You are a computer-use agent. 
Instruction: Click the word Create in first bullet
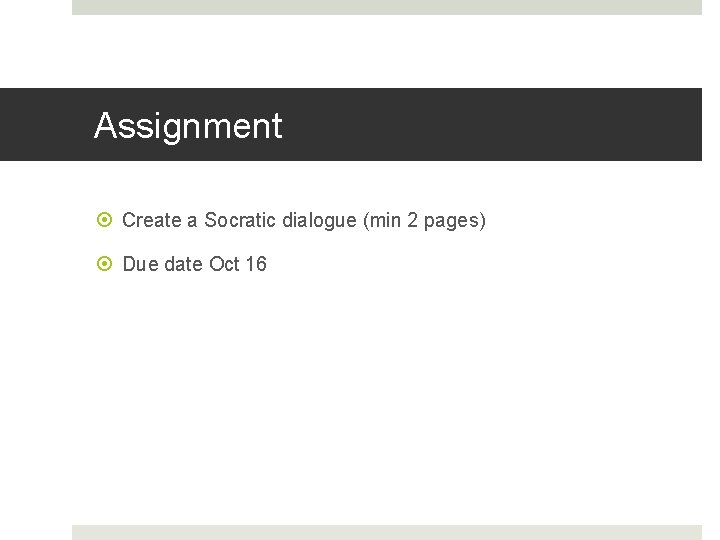pos(152,220)
